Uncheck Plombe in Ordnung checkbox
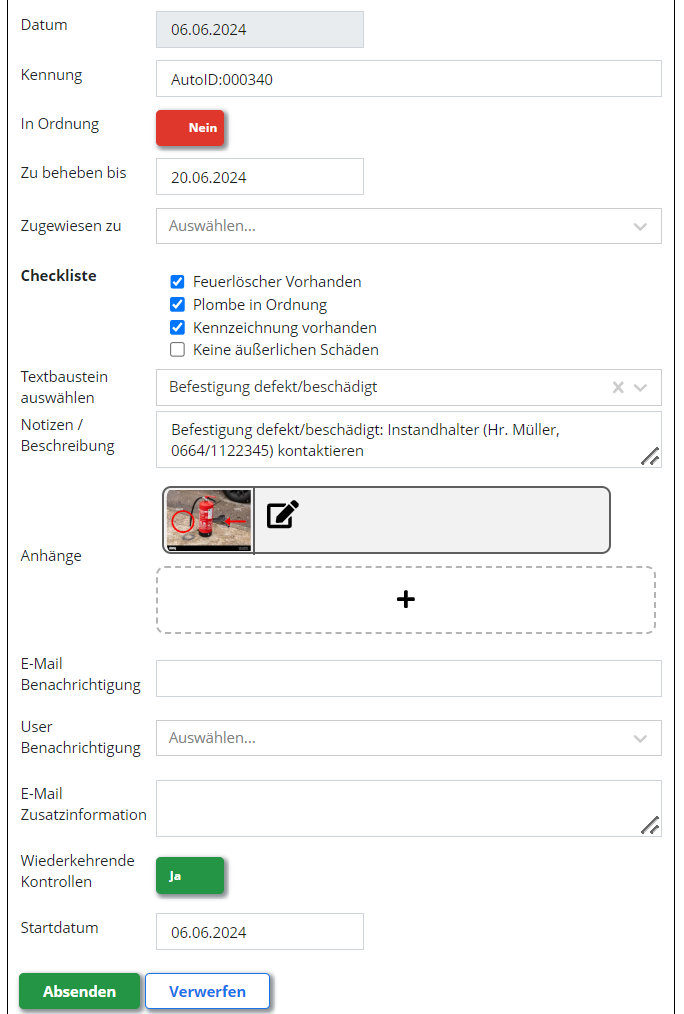684x1014 pixels. [177, 305]
